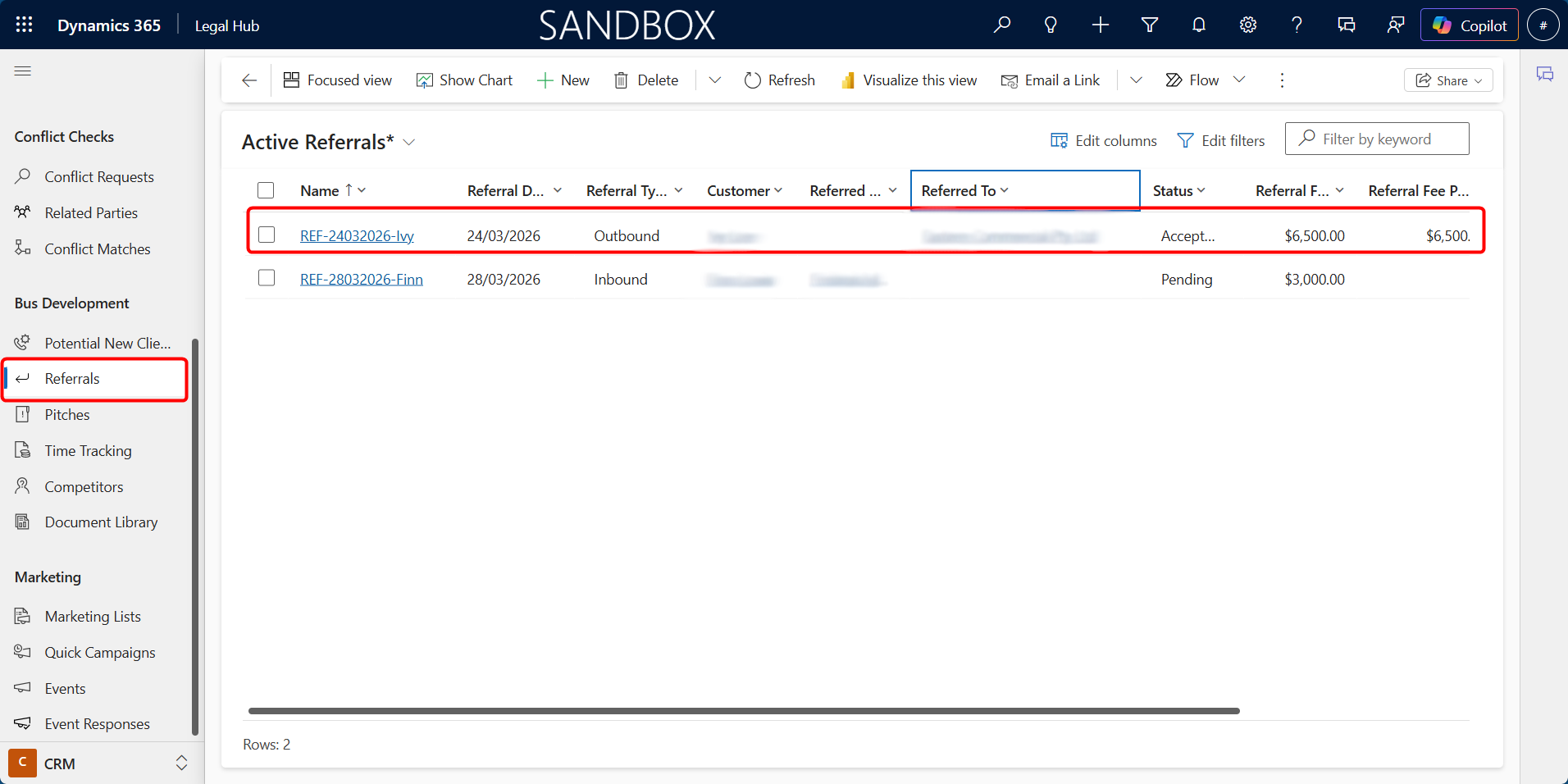Select the REF-24032026-Ivy row checkbox
The height and width of the screenshot is (784, 1568).
click(267, 235)
